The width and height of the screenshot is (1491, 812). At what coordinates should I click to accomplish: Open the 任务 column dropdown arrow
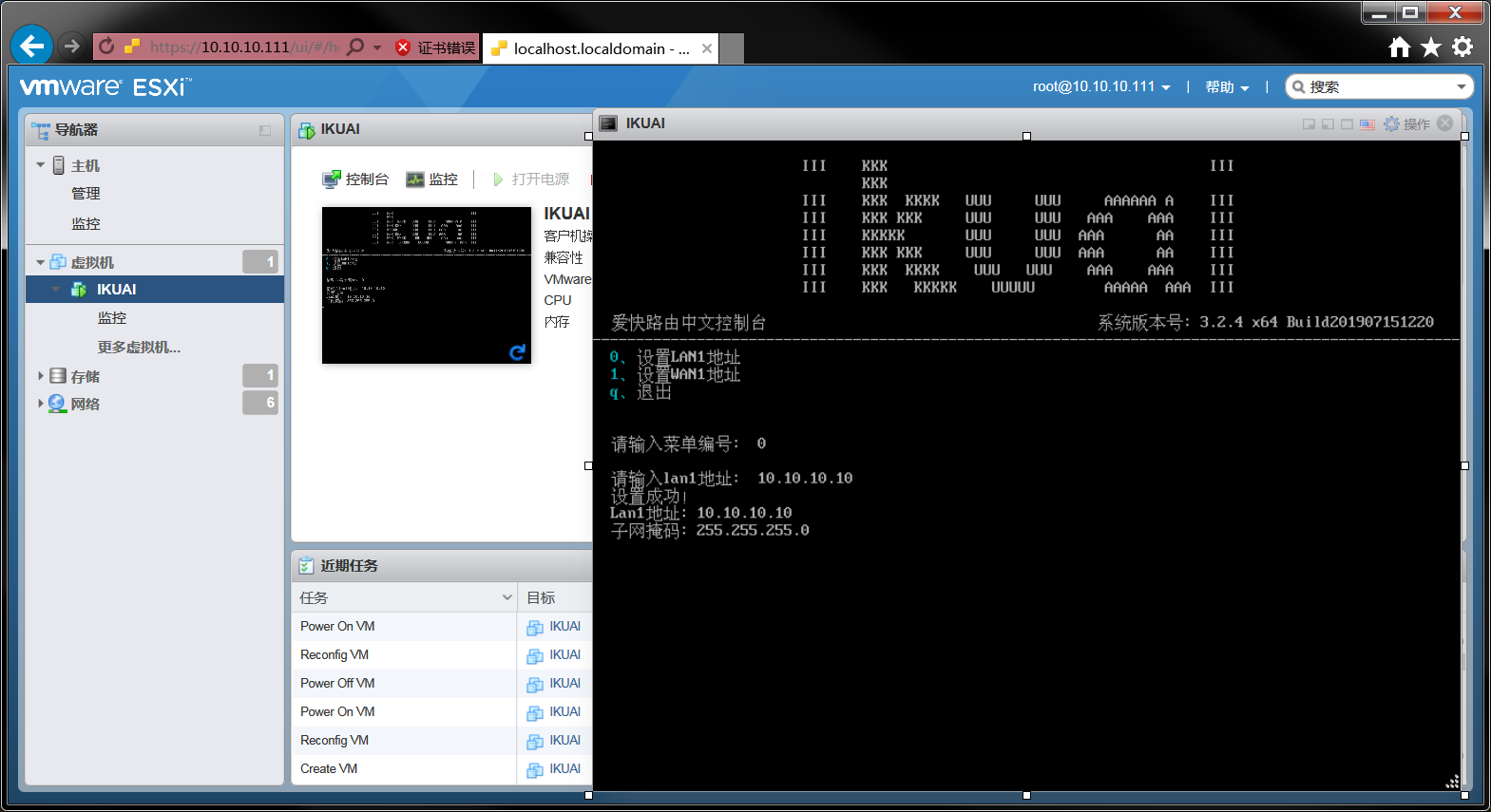(x=507, y=597)
